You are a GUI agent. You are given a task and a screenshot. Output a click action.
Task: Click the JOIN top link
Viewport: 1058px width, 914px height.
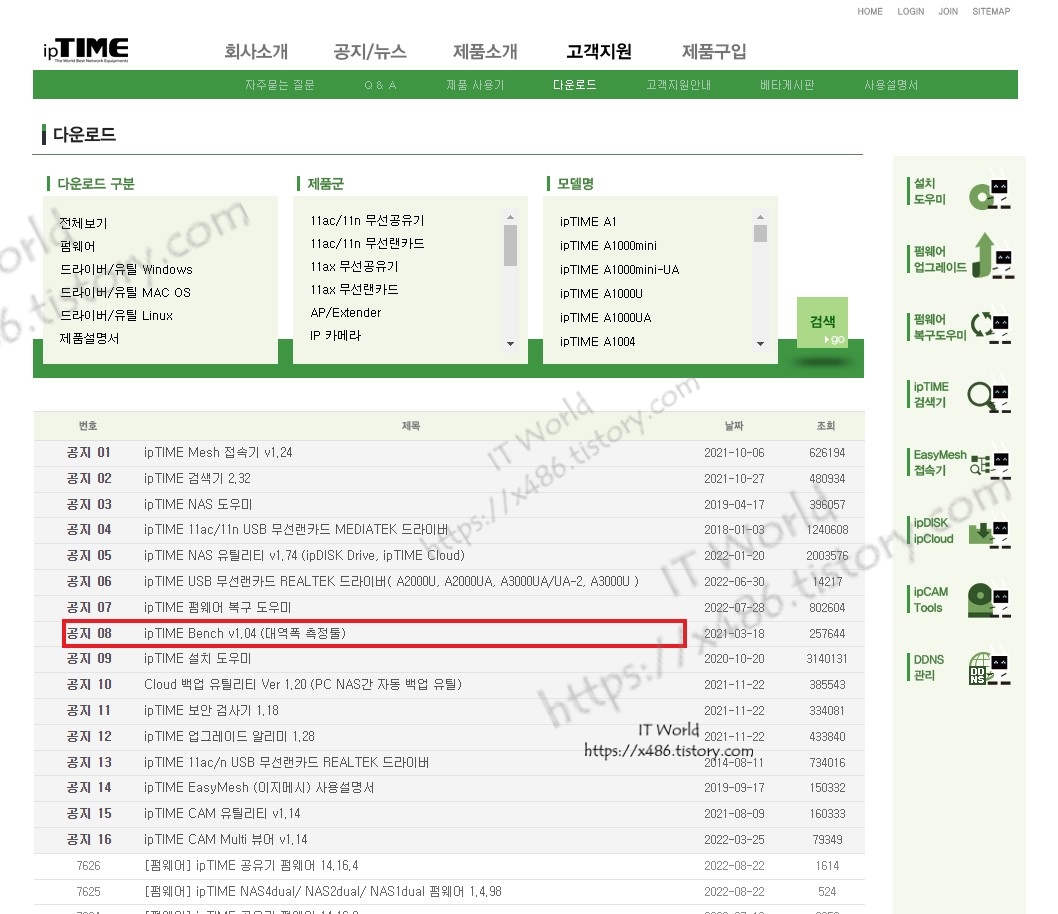pos(948,11)
